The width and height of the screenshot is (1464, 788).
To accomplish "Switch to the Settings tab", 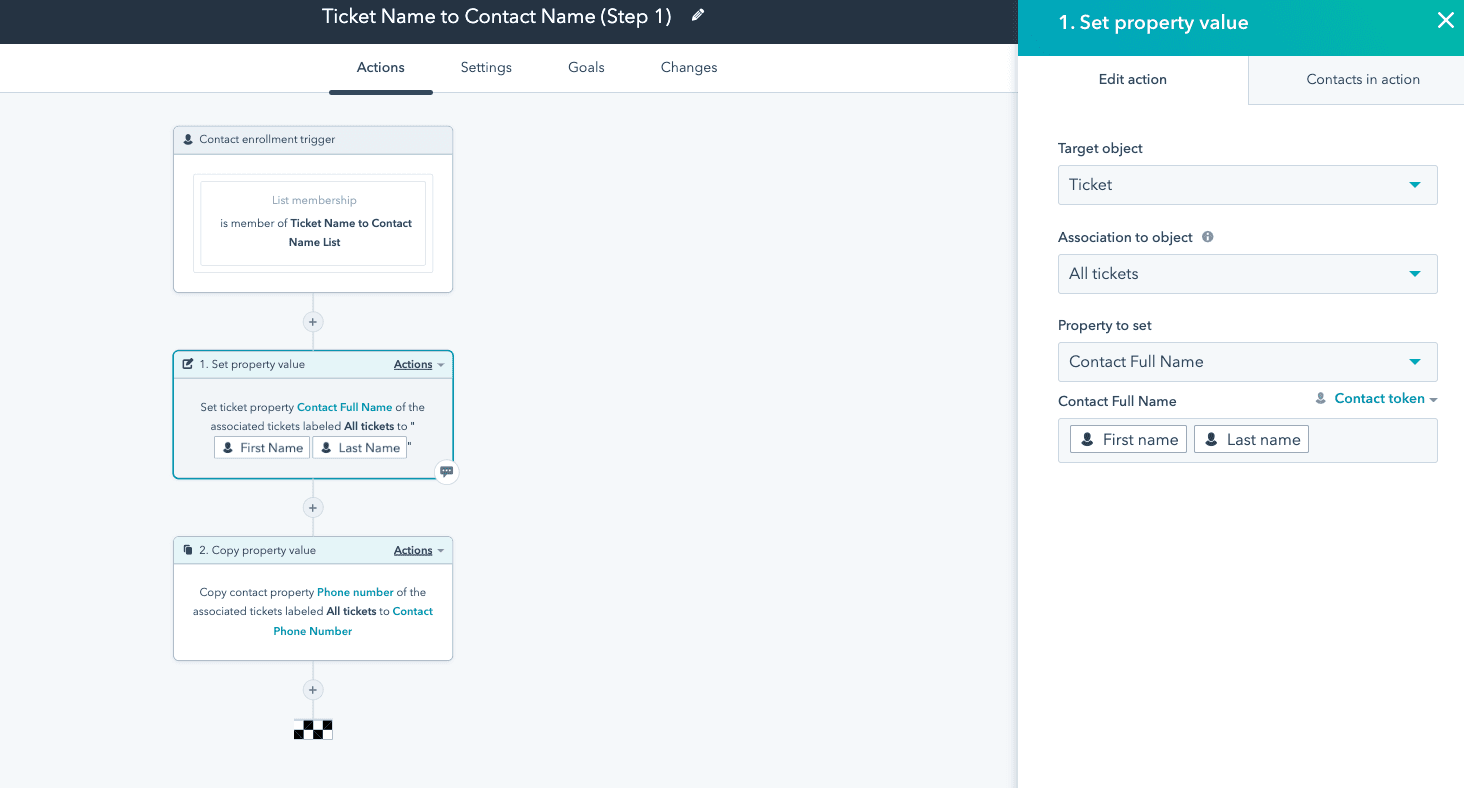I will [x=486, y=68].
